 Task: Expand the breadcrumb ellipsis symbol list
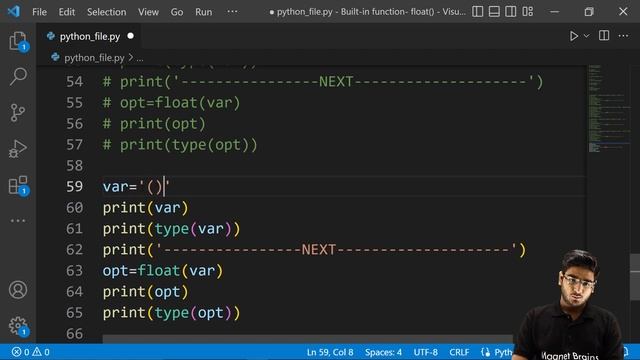pyautogui.click(x=140, y=58)
